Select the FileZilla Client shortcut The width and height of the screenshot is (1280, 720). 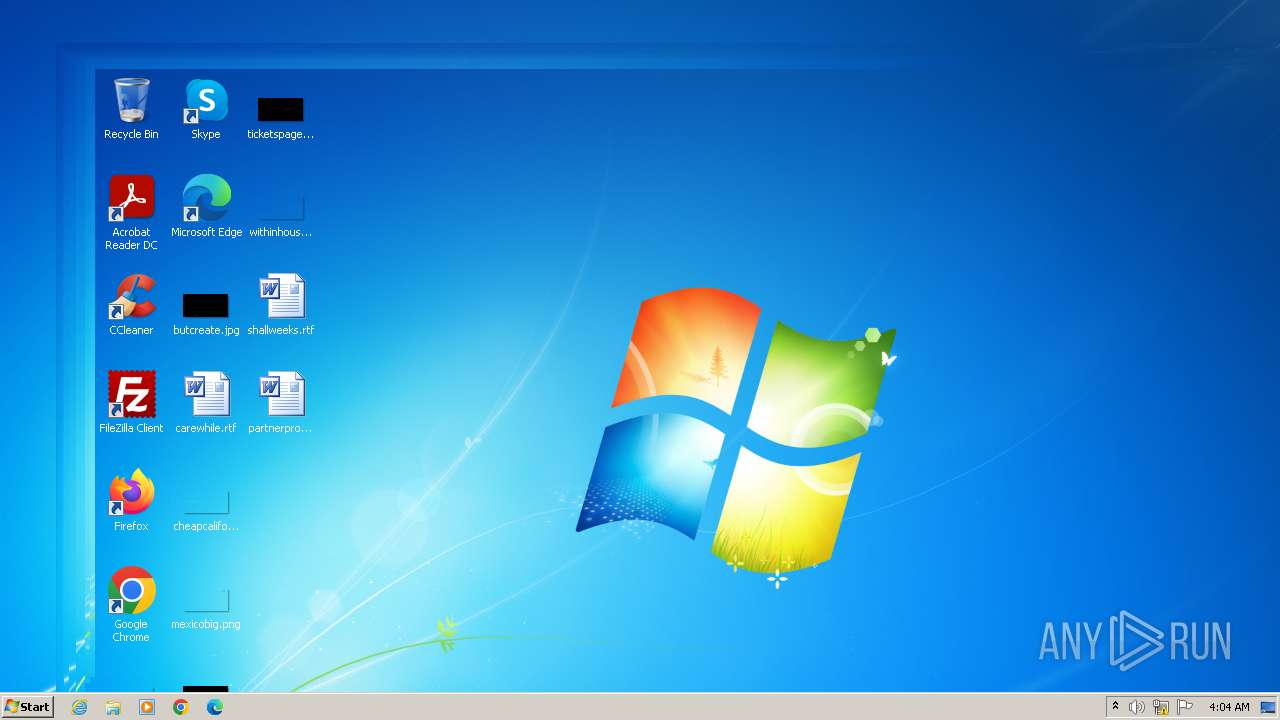(x=131, y=403)
